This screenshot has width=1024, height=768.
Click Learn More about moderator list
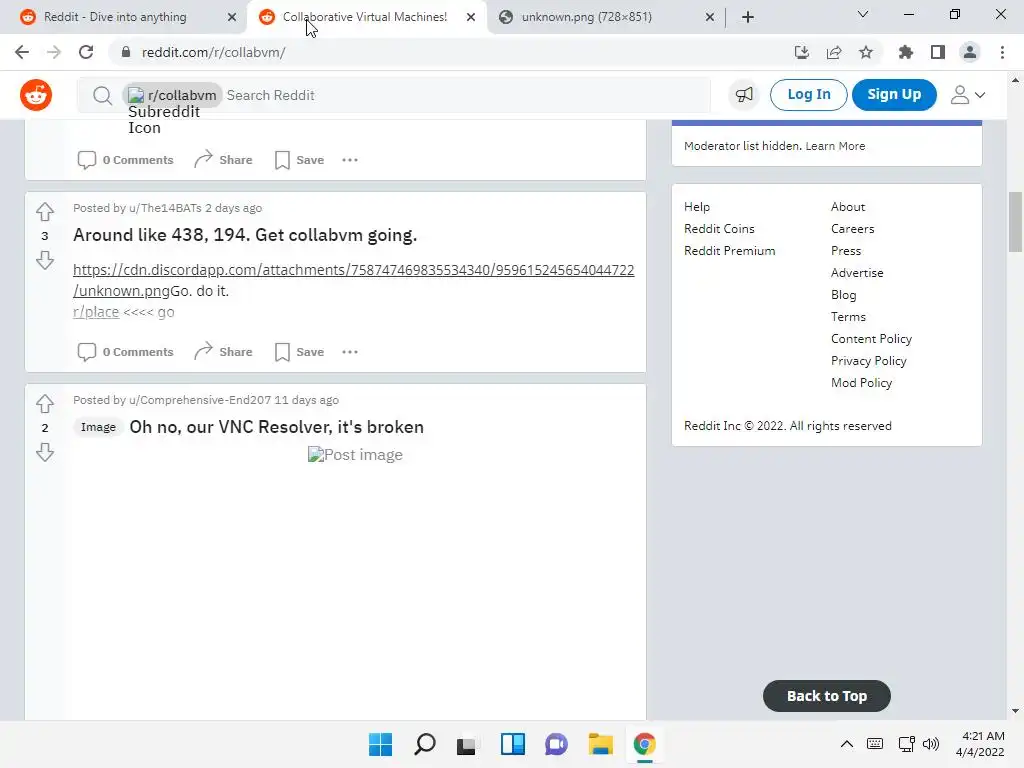[835, 146]
